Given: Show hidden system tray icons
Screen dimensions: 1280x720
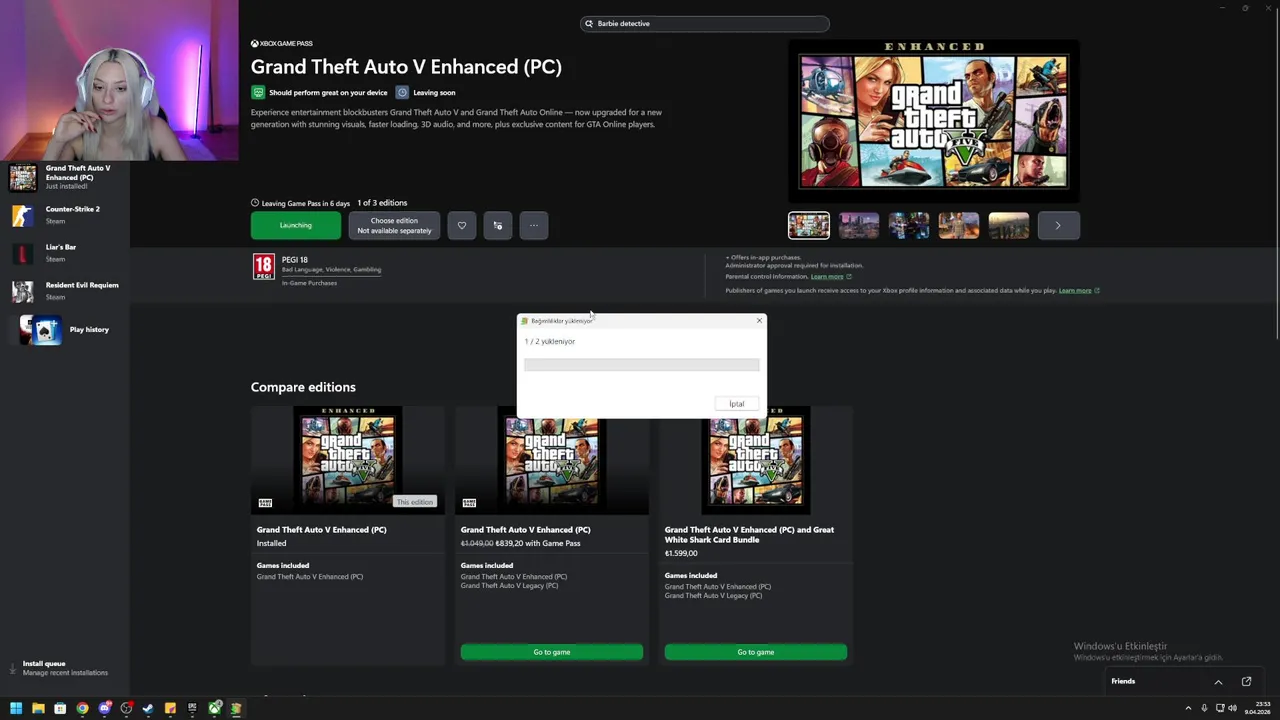Looking at the screenshot, I should point(1189,708).
